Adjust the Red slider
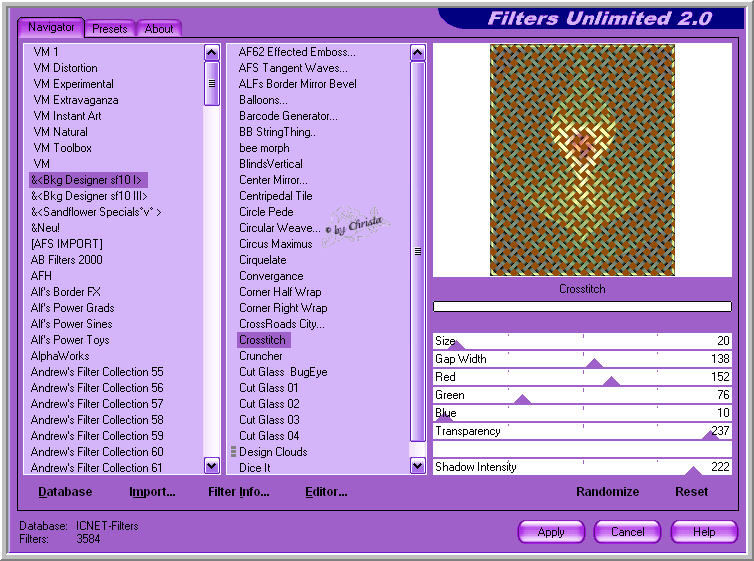 click(582, 377)
